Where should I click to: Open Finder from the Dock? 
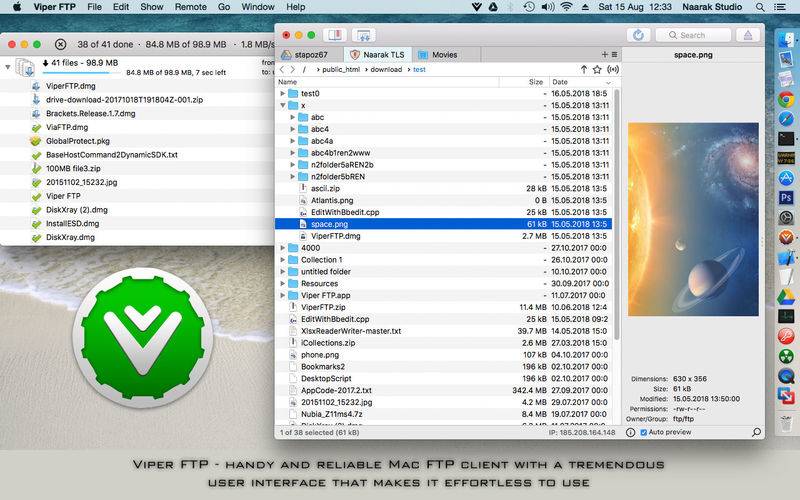click(x=786, y=40)
